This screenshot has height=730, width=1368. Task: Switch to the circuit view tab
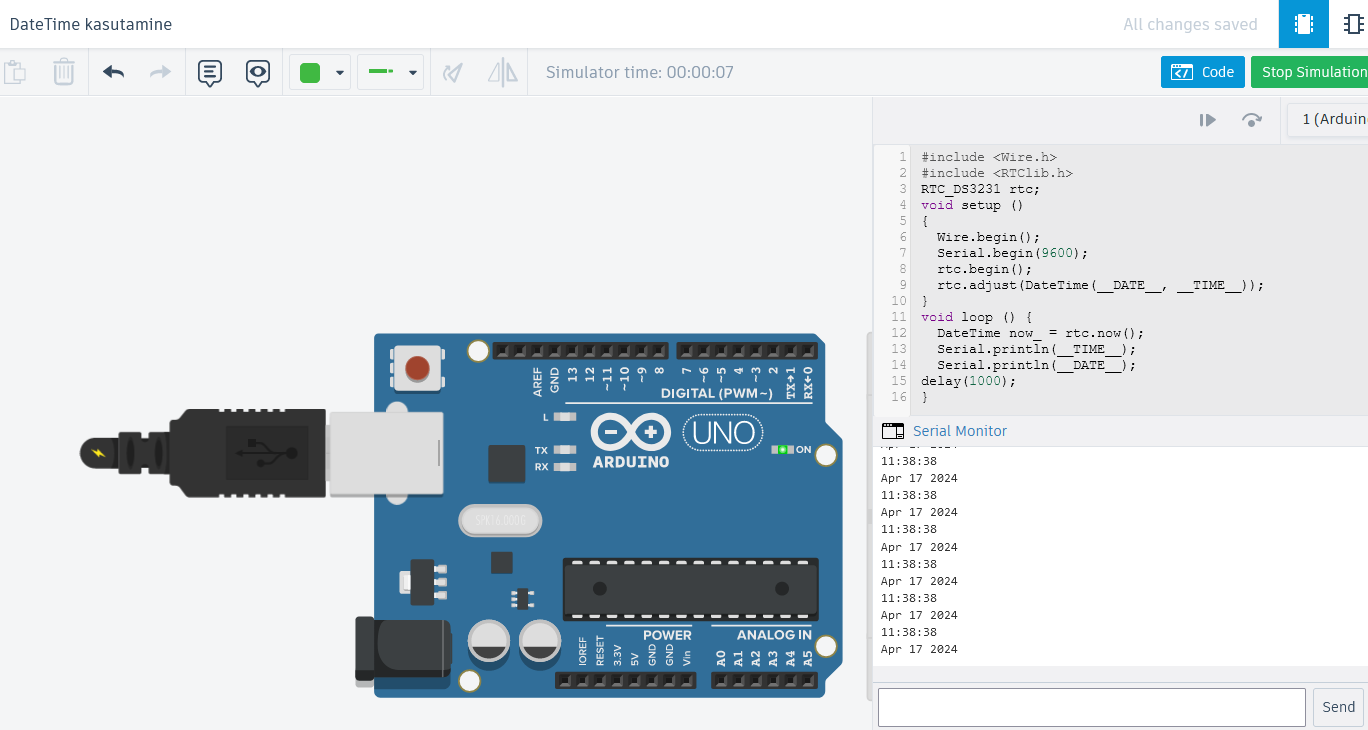1303,24
